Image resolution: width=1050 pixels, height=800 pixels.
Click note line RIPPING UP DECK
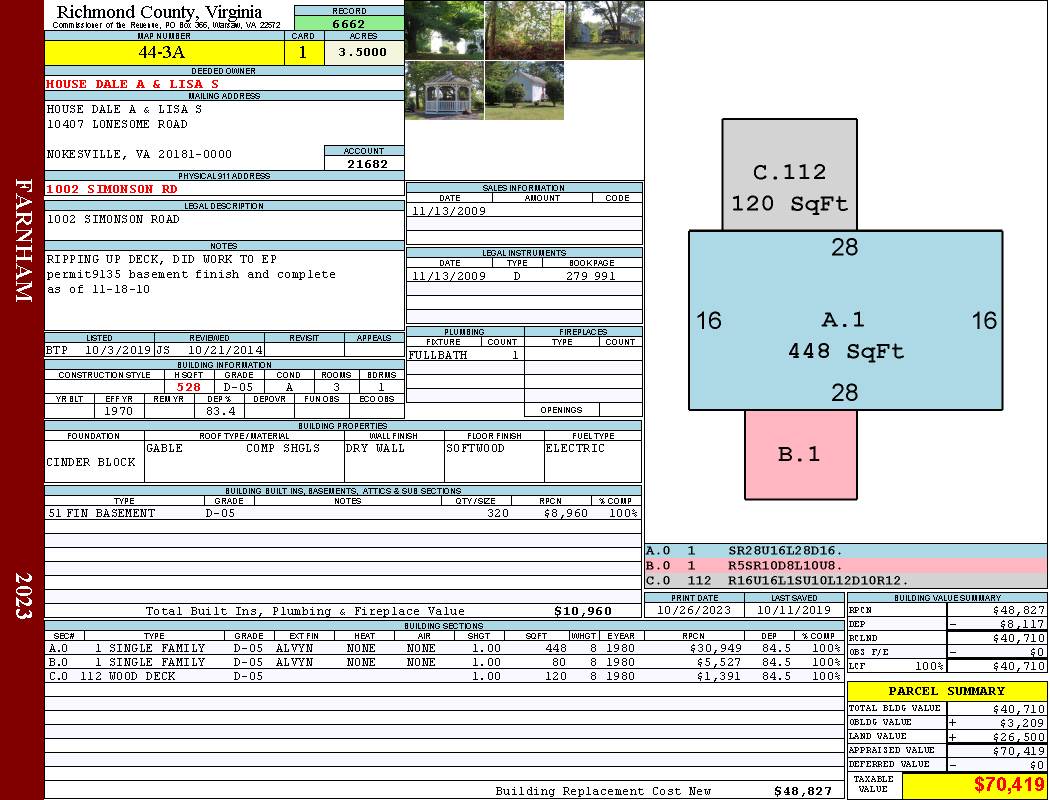tap(161, 259)
